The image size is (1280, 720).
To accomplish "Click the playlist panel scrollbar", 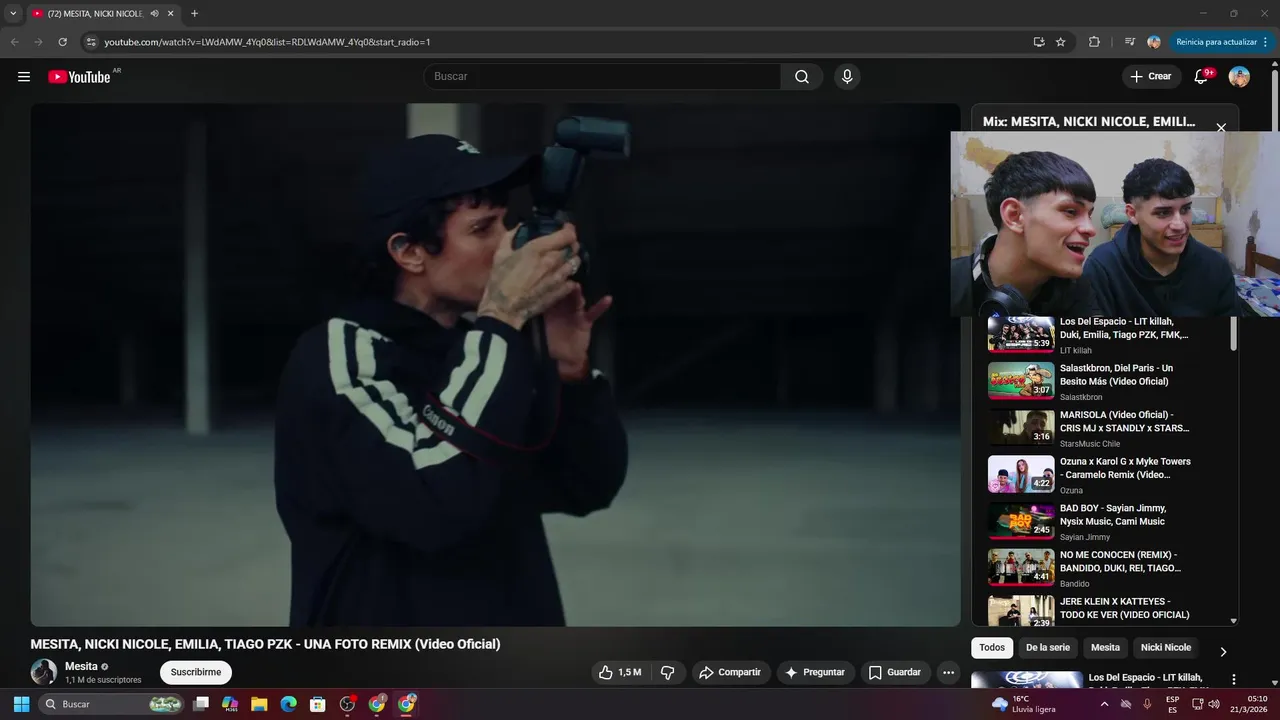I will [x=1233, y=334].
